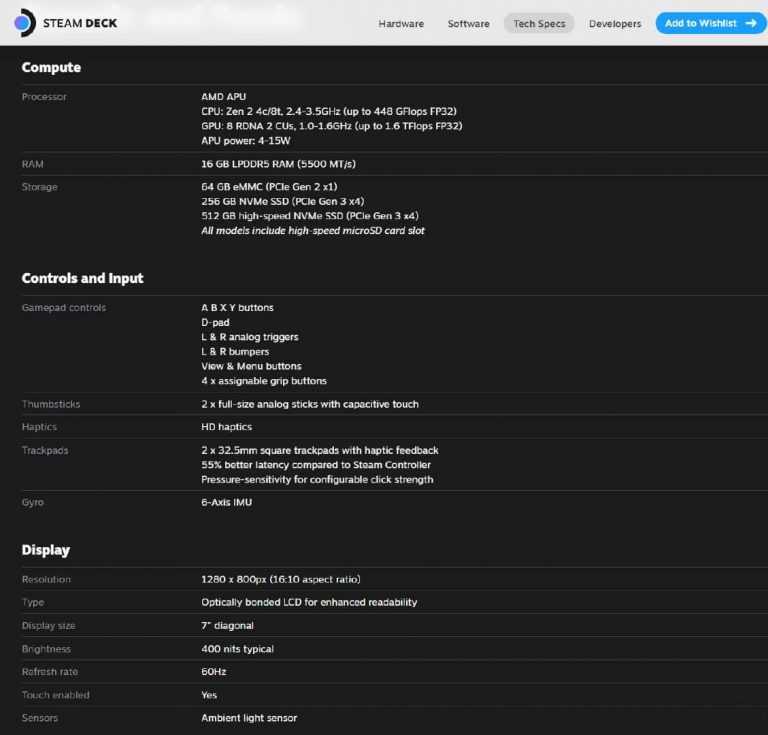Click the RAM row label
768x735 pixels.
32,164
